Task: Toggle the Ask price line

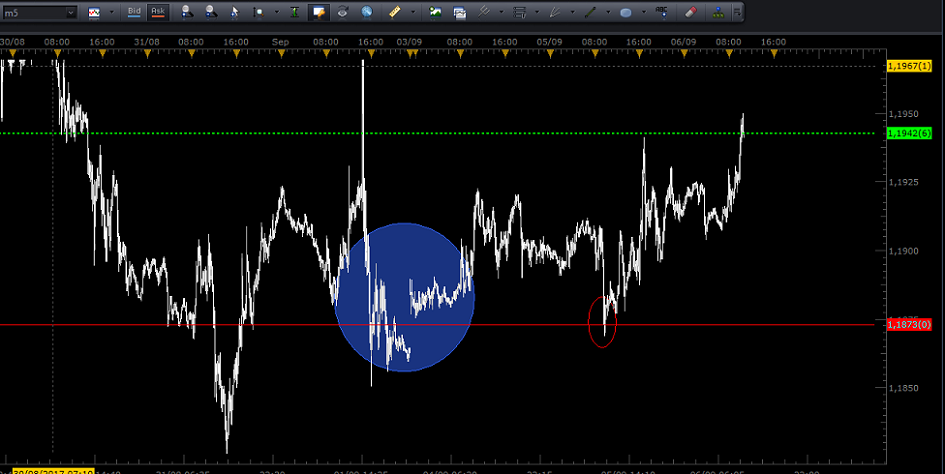Action: point(158,12)
